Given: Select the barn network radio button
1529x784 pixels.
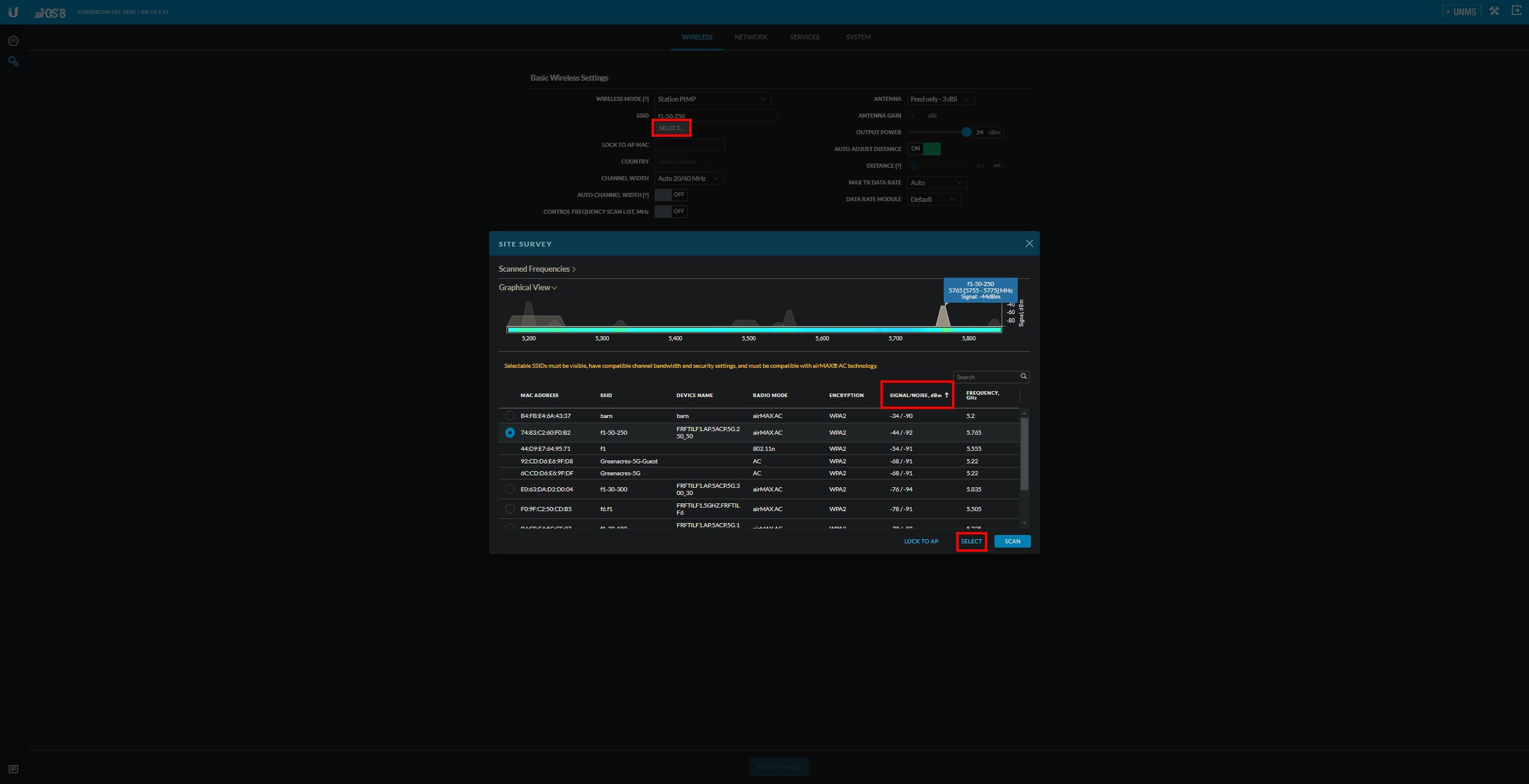Looking at the screenshot, I should tap(509, 416).
